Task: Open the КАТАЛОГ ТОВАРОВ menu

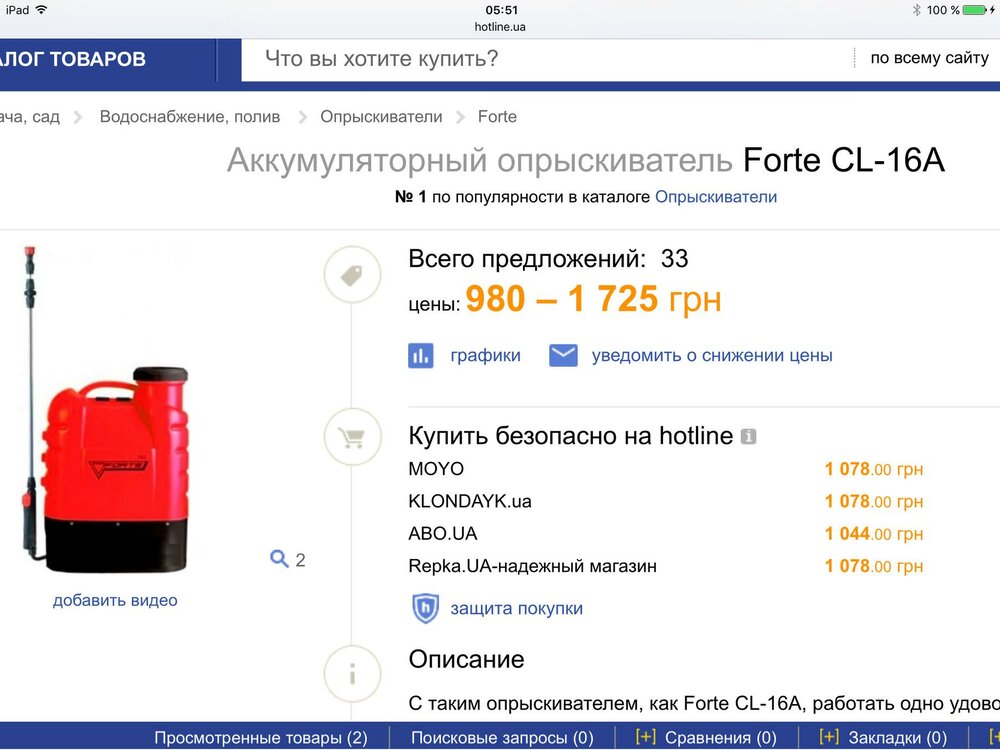Action: [x=108, y=60]
